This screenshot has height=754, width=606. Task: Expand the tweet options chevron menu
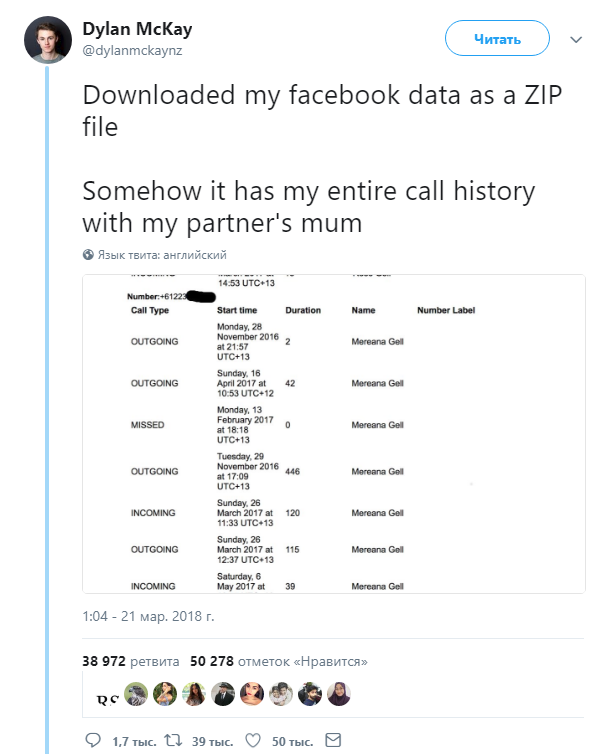[575, 40]
